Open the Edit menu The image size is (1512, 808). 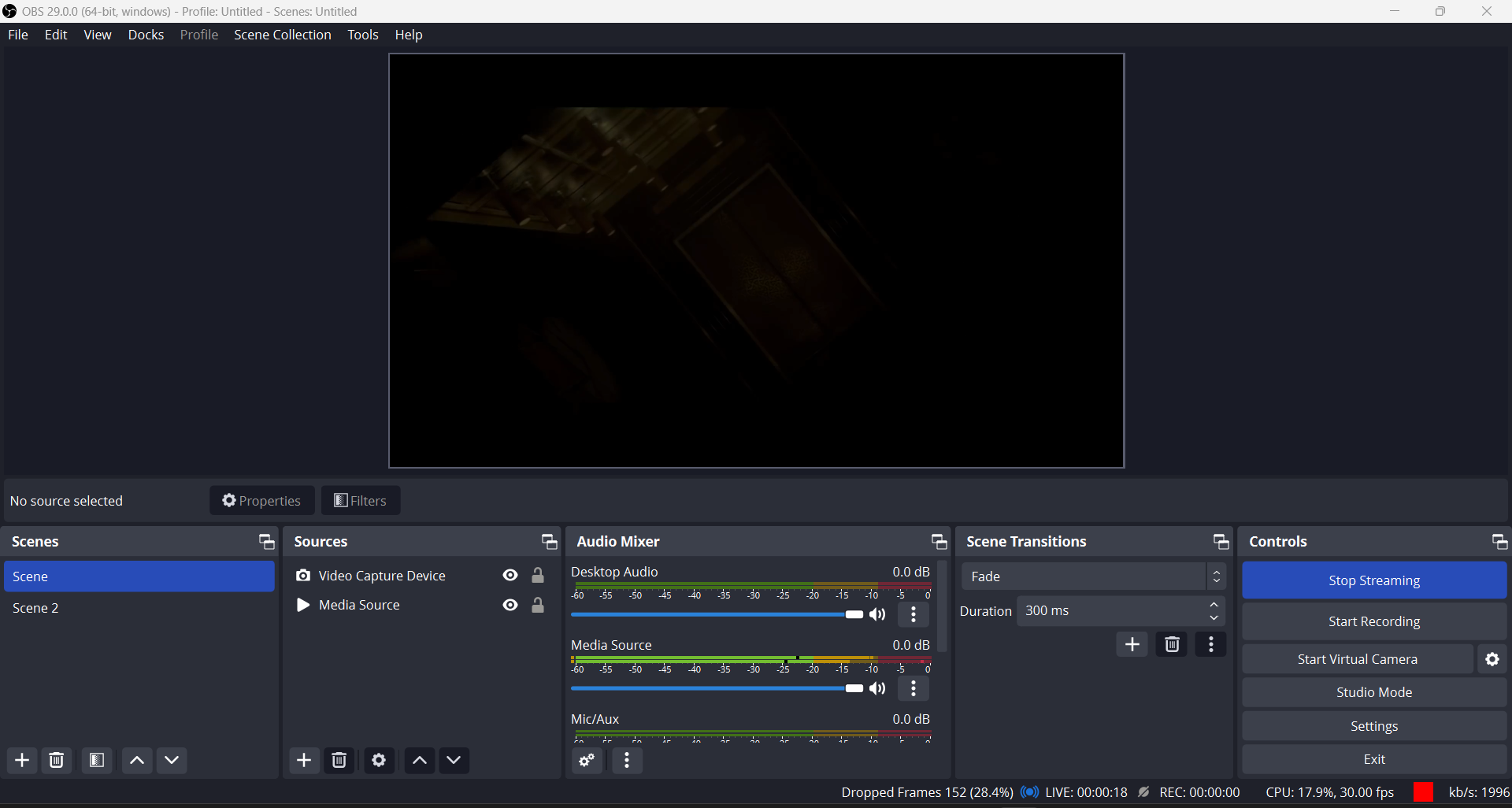click(56, 35)
